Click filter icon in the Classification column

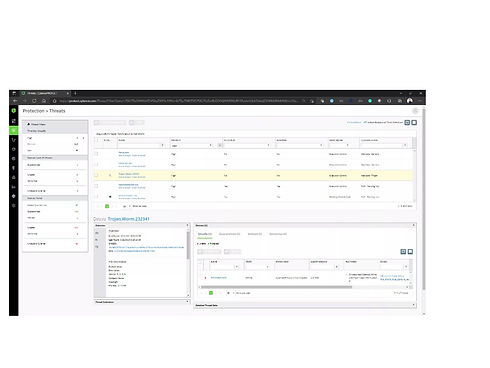pos(405,145)
